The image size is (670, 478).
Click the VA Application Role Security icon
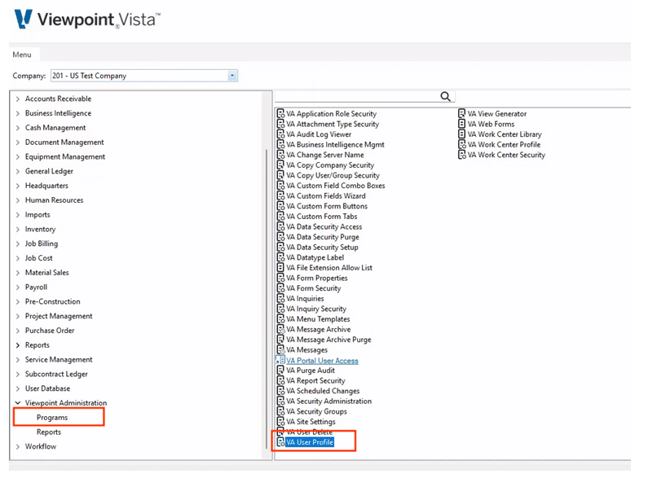coord(281,114)
